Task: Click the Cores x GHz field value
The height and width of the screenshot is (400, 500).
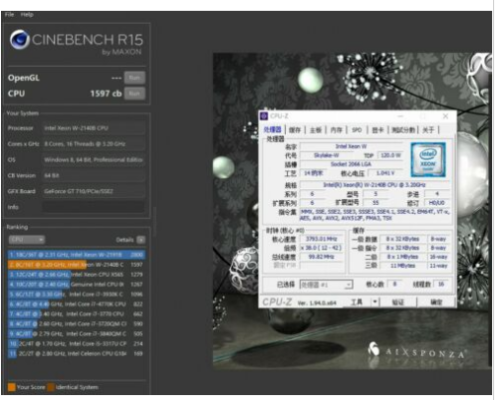Action: (93, 144)
